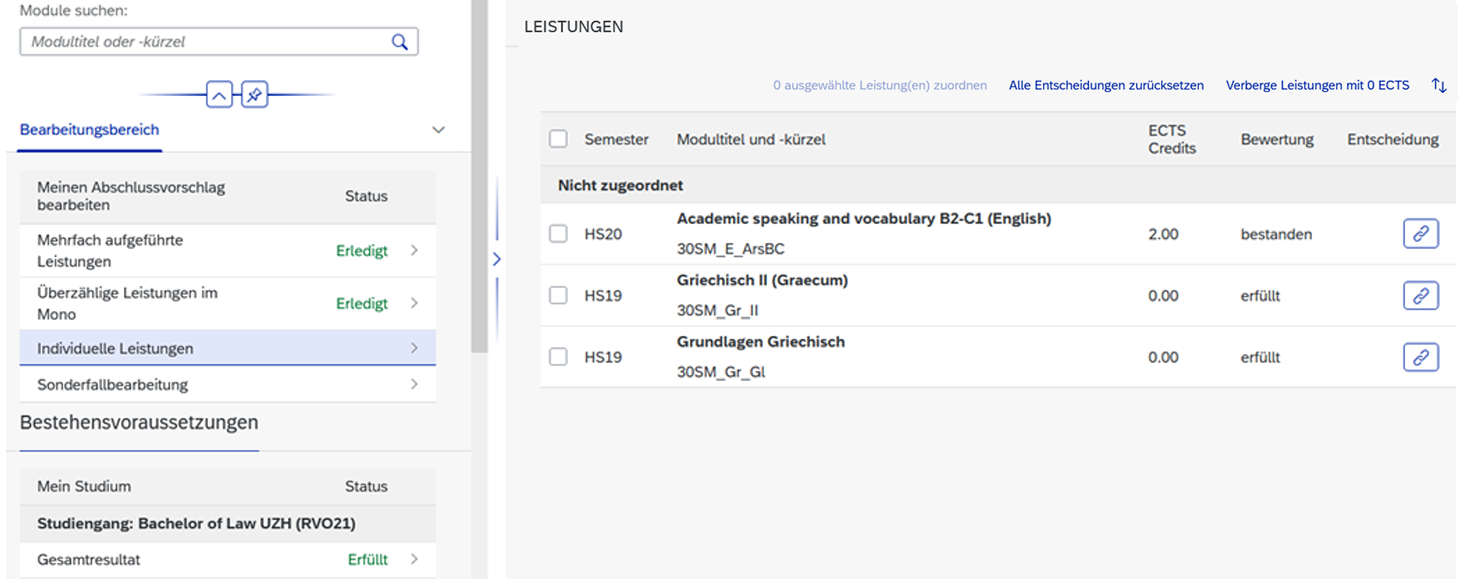Click Verberge Leistungen mit 0 ECTS
The width and height of the screenshot is (1458, 579).
pyautogui.click(x=1317, y=85)
